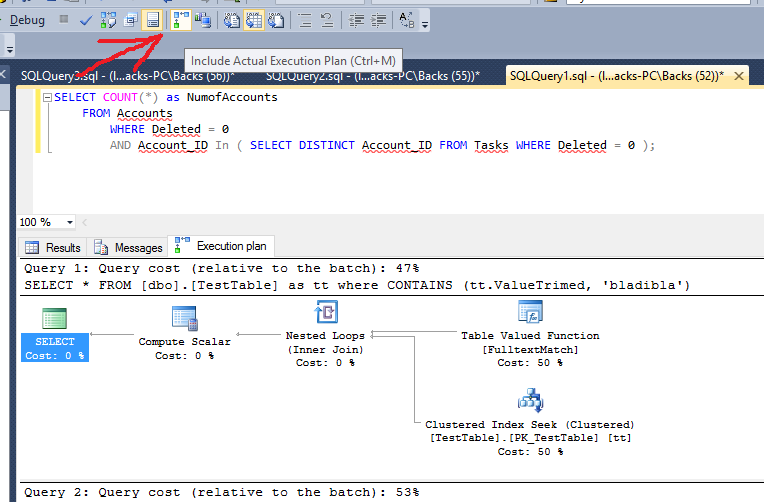Switch output to Results to Grid
This screenshot has height=502, width=764.
[x=254, y=20]
